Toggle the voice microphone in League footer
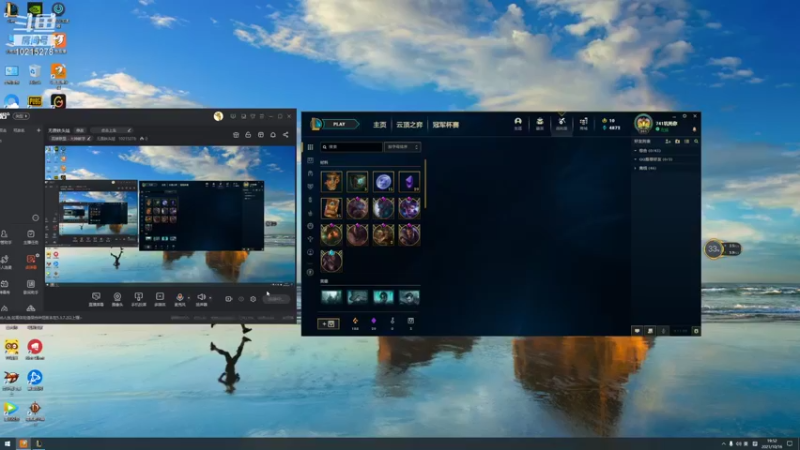Image resolution: width=800 pixels, height=450 pixels. (663, 331)
